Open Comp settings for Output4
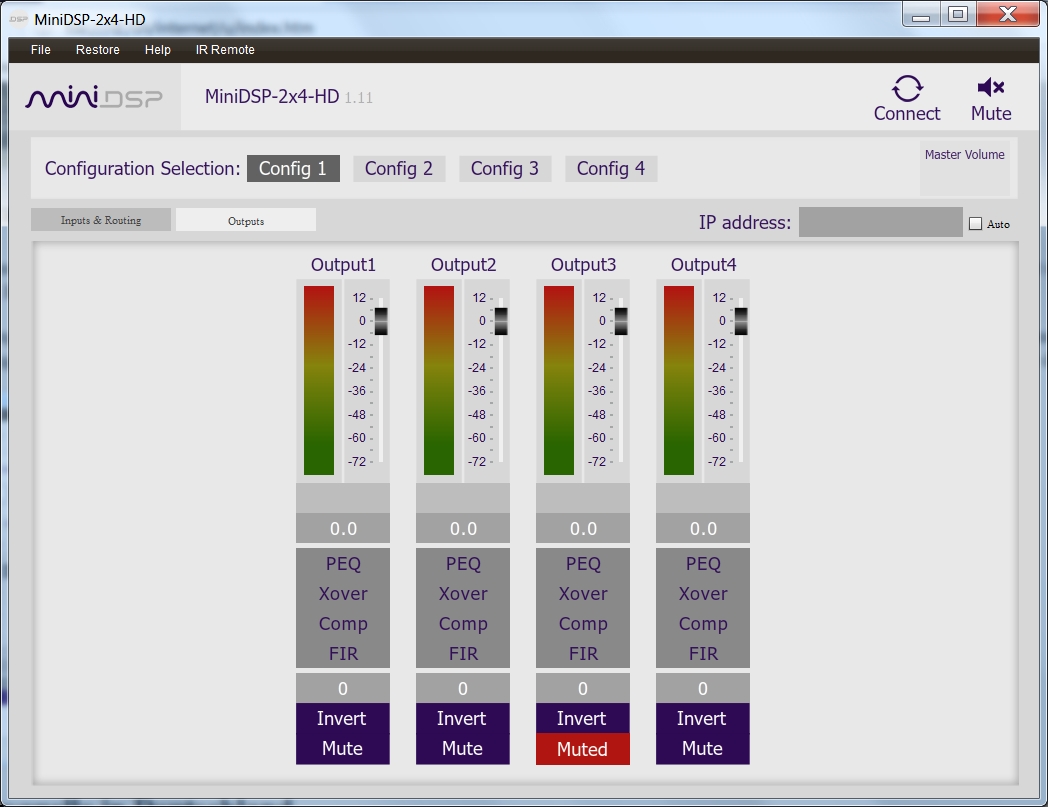Screen dimensions: 1048x807 [702, 624]
